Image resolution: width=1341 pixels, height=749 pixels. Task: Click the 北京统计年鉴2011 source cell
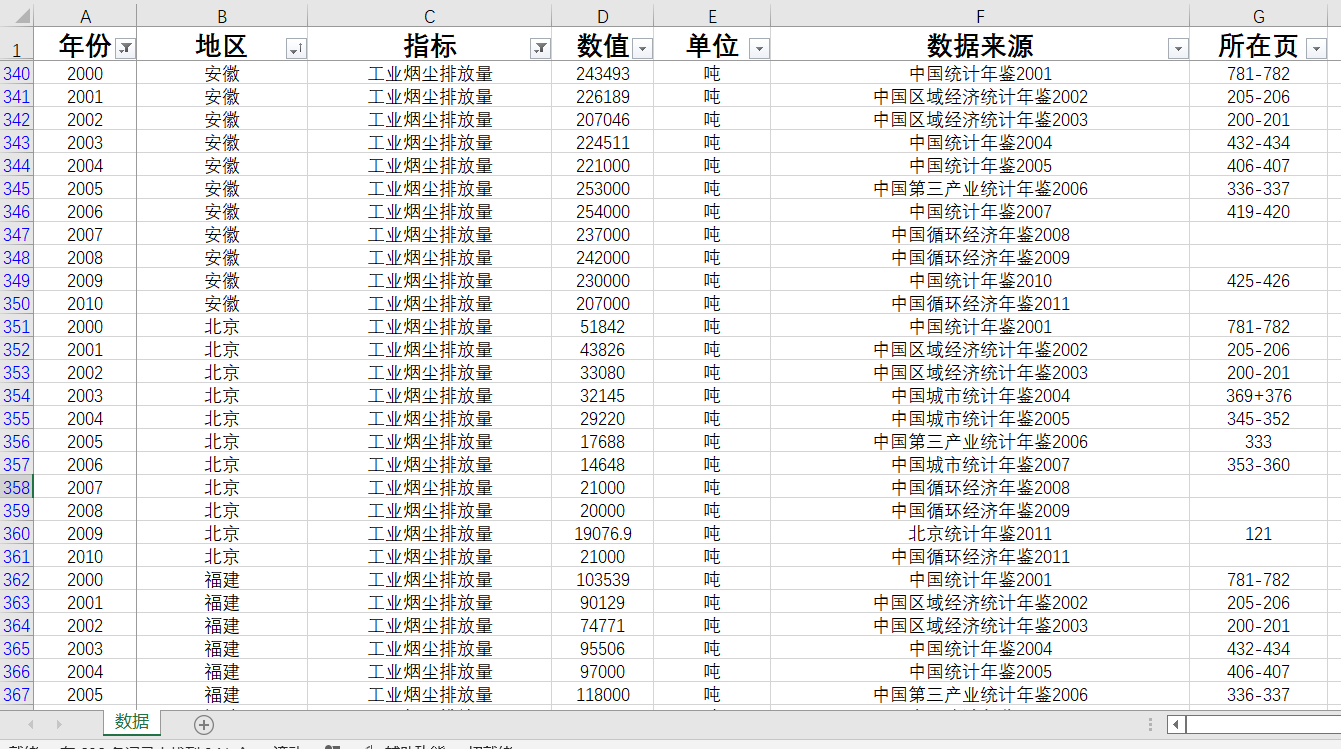pos(980,534)
